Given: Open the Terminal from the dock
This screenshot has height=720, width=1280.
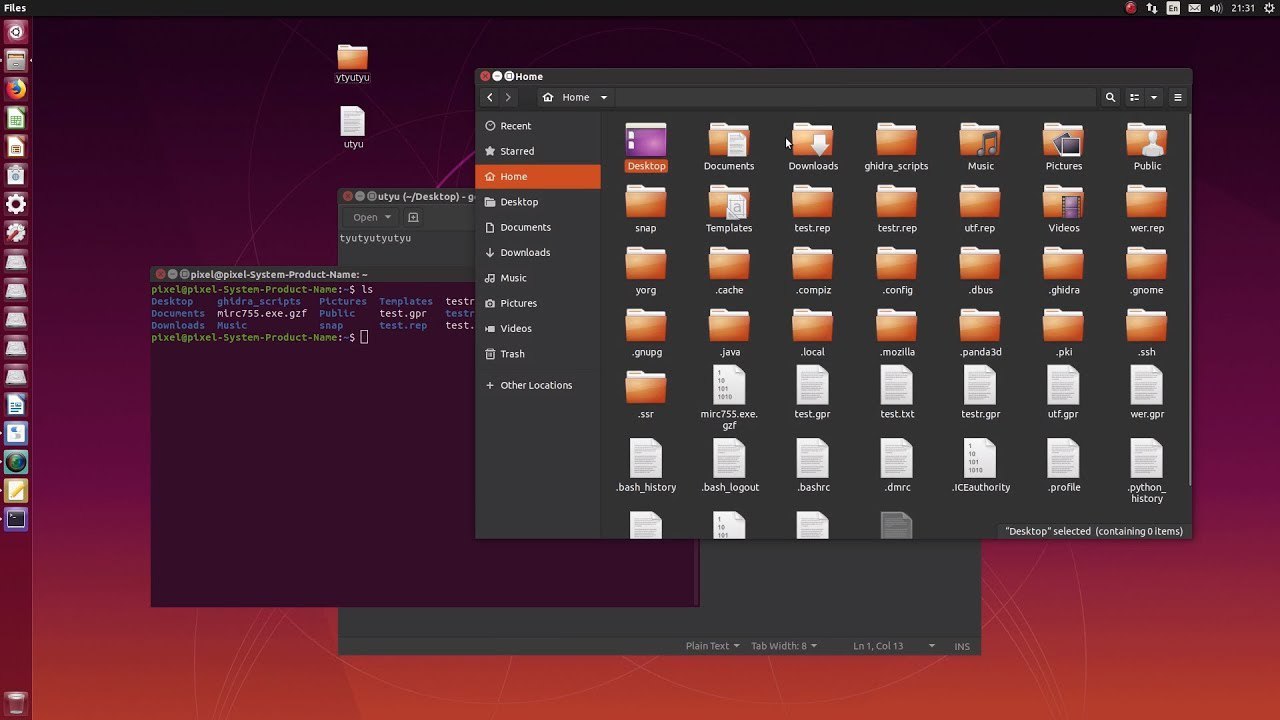Looking at the screenshot, I should coord(16,519).
